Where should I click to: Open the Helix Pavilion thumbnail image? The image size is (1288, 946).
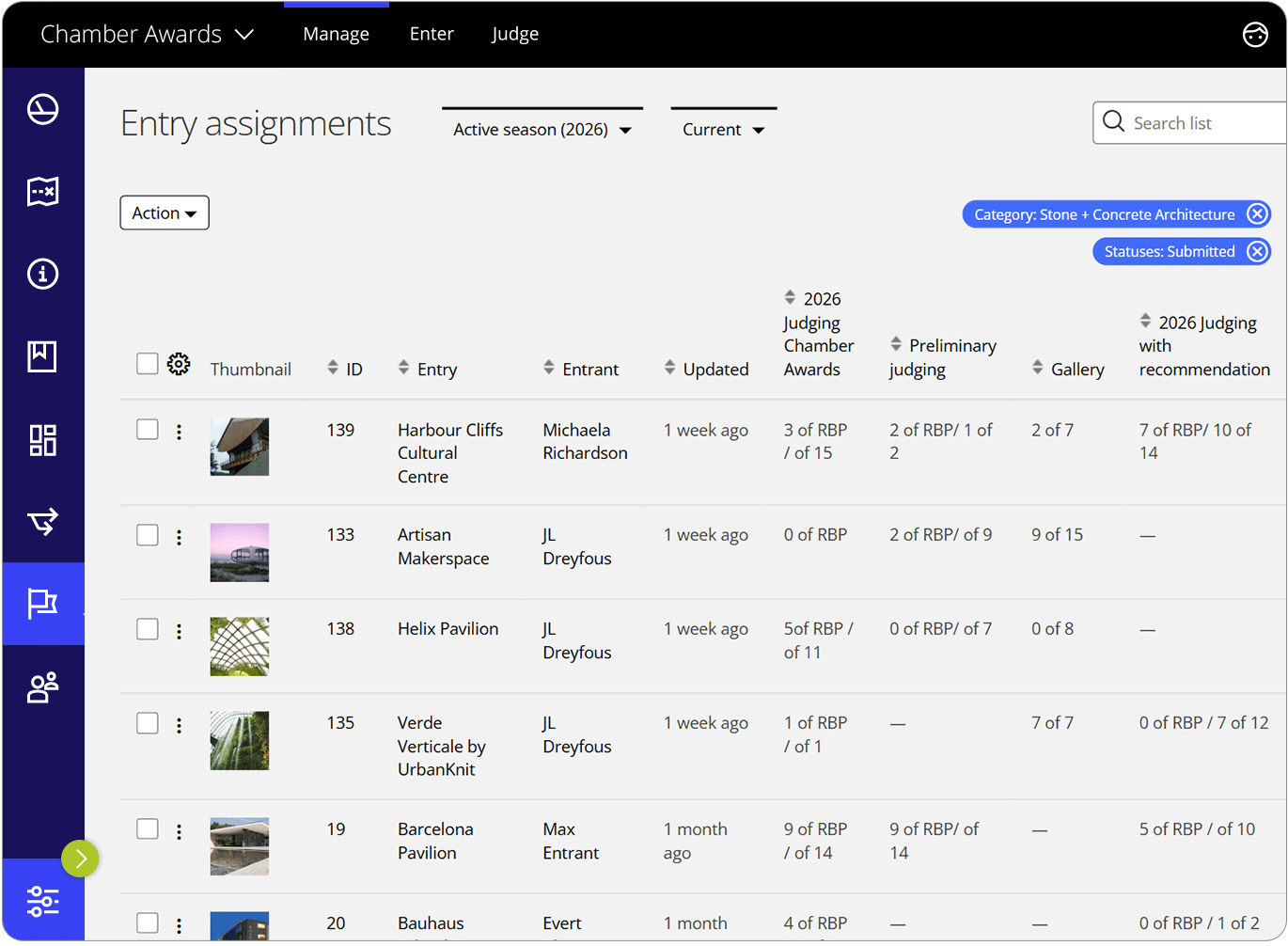point(240,647)
